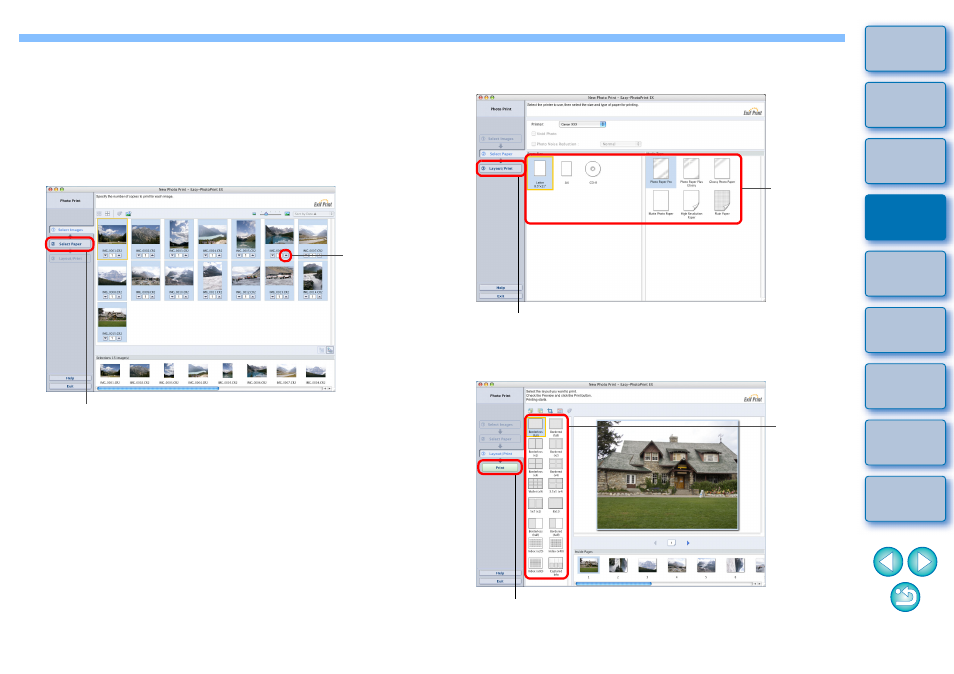
Task: Click scrollbar under Inside Pages strip
Action: tap(613, 583)
